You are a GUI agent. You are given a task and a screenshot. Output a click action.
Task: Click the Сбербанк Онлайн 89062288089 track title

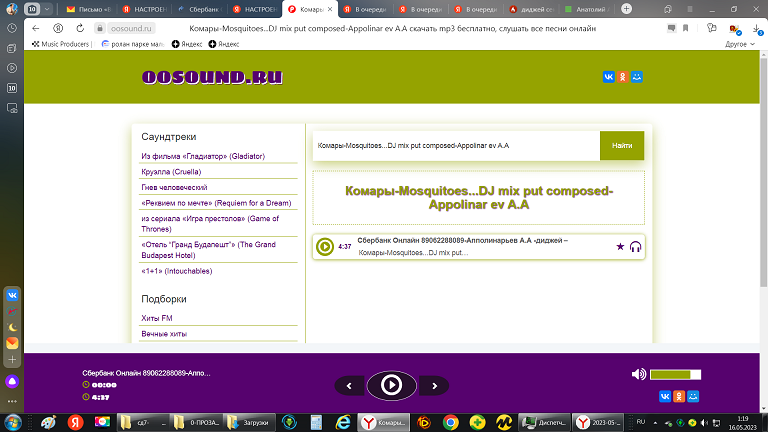pyautogui.click(x=462, y=240)
